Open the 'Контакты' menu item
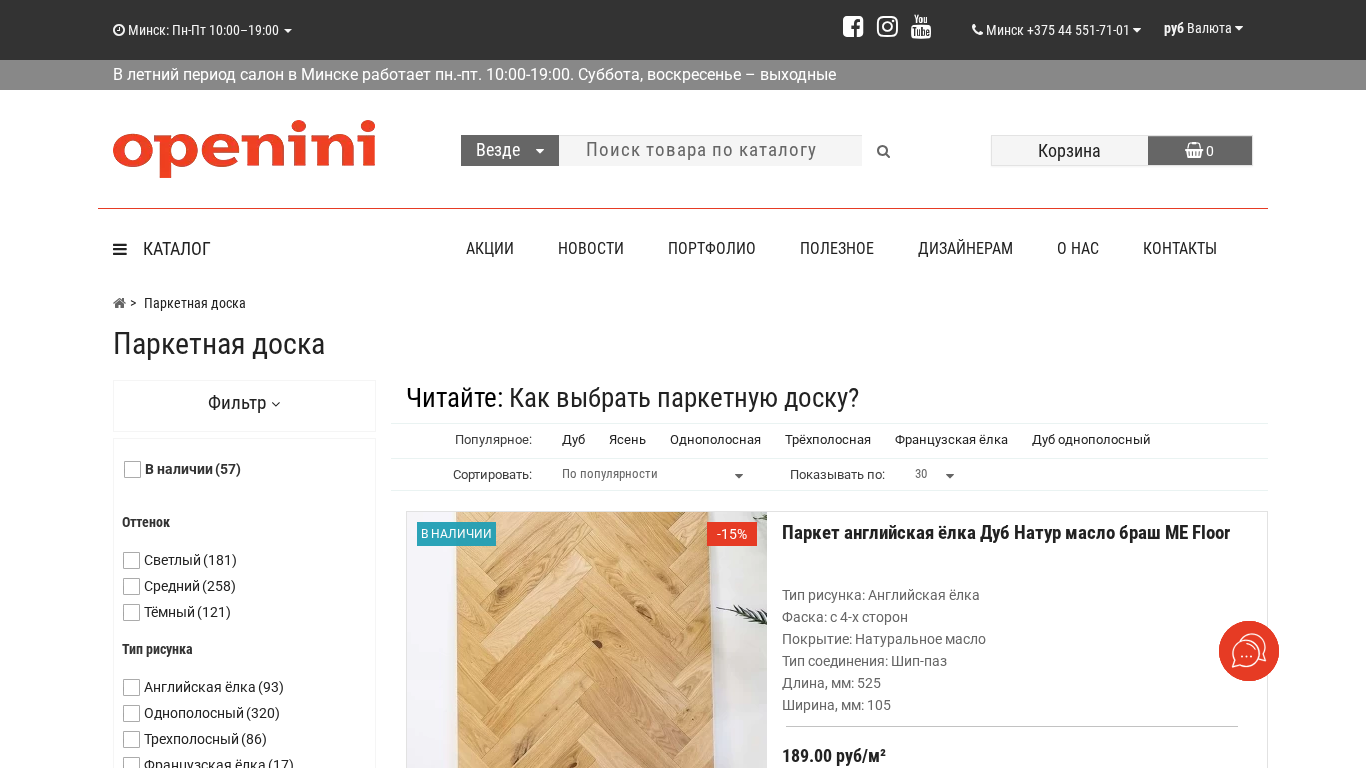Screen dimensions: 1366x768 (1180, 249)
